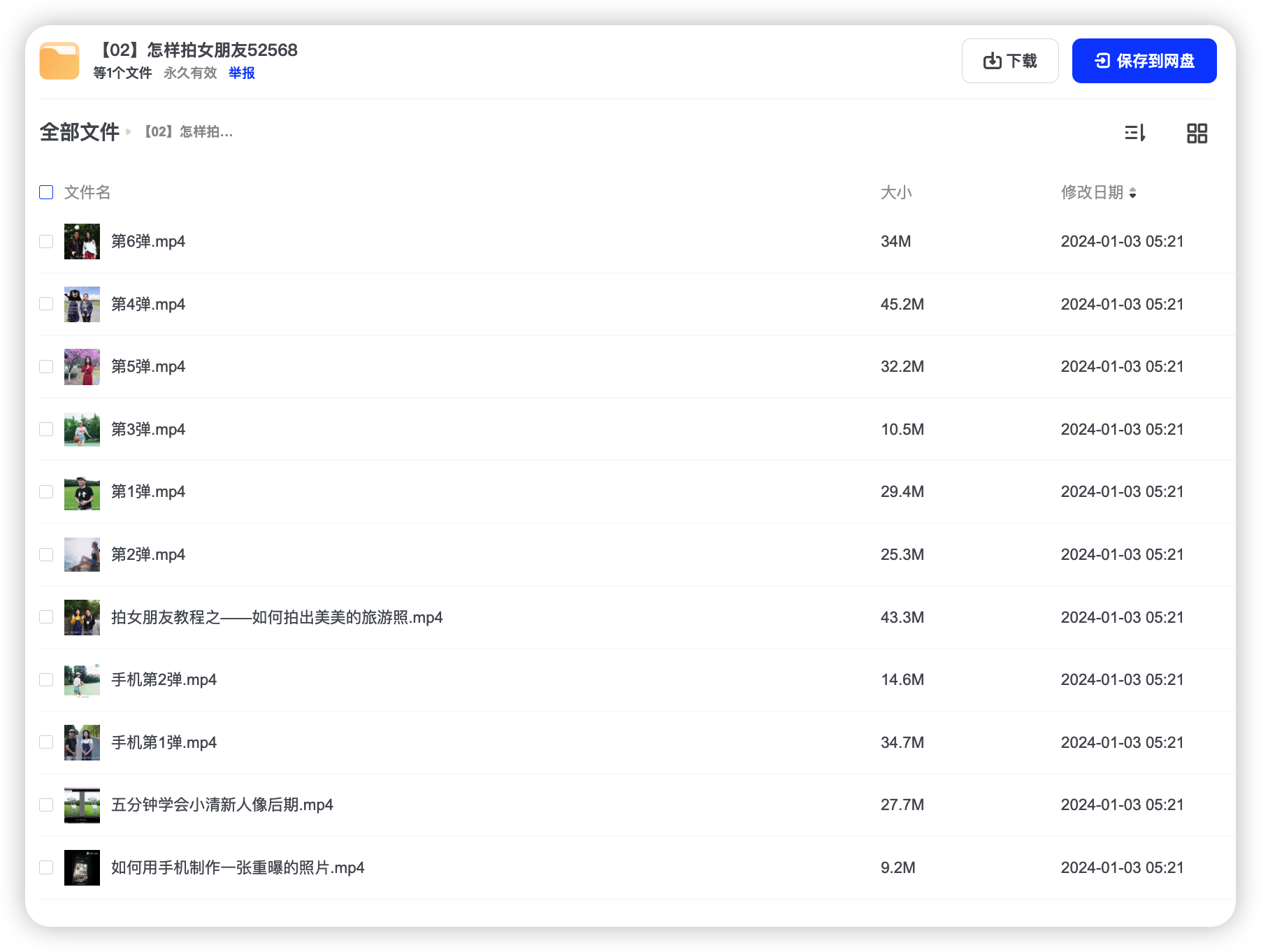
Task: Select checkbox for 五分钟学会小清新人像后期.mp4
Action: [46, 805]
